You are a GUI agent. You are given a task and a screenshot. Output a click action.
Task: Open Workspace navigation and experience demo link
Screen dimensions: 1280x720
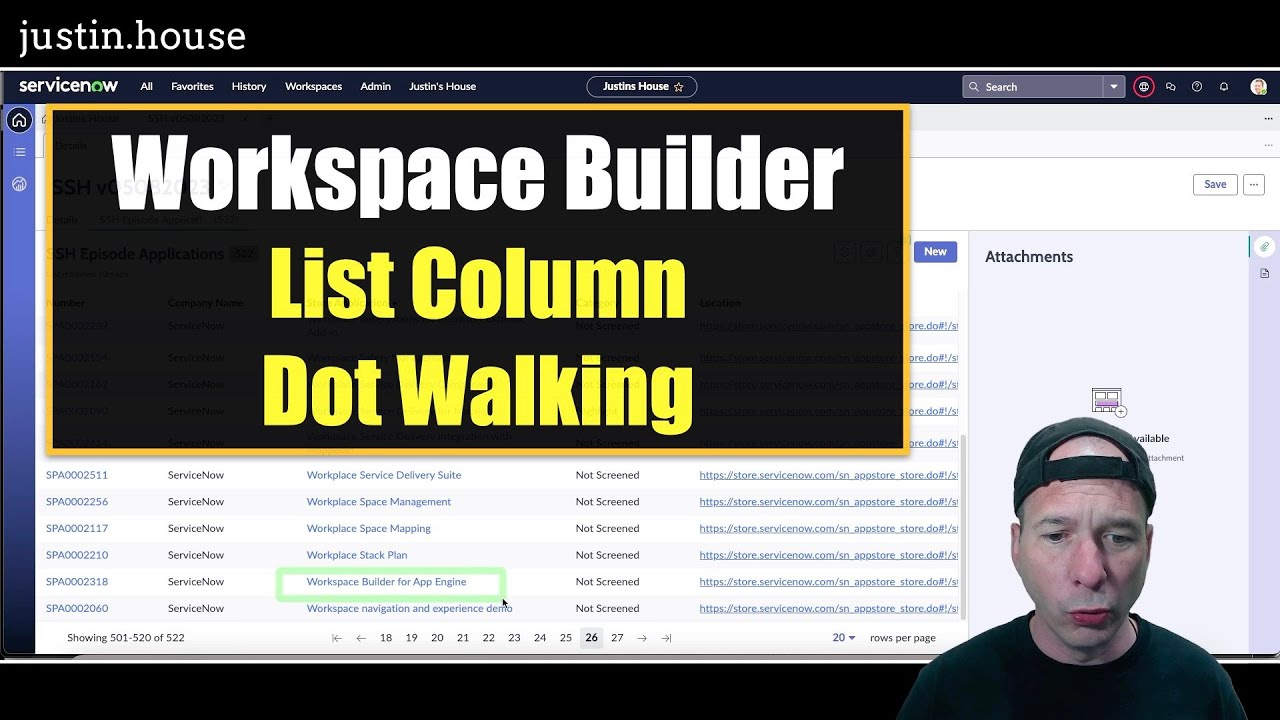pos(409,608)
